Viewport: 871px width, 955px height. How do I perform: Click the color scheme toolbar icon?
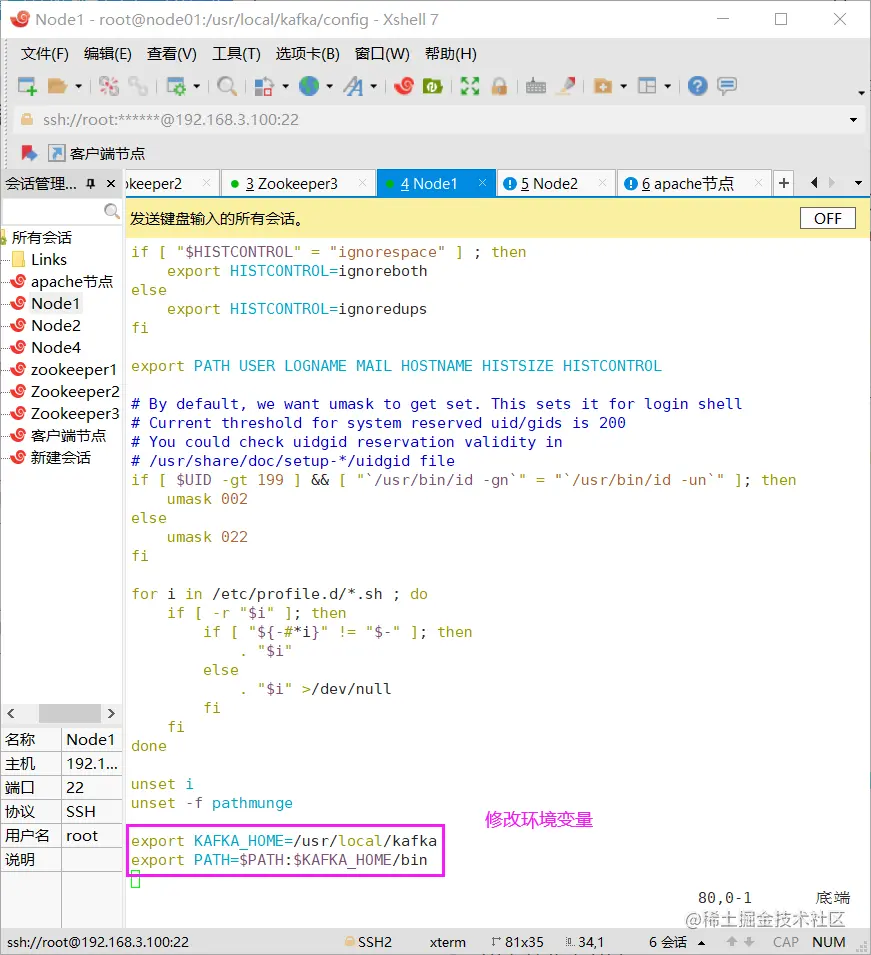point(263,86)
